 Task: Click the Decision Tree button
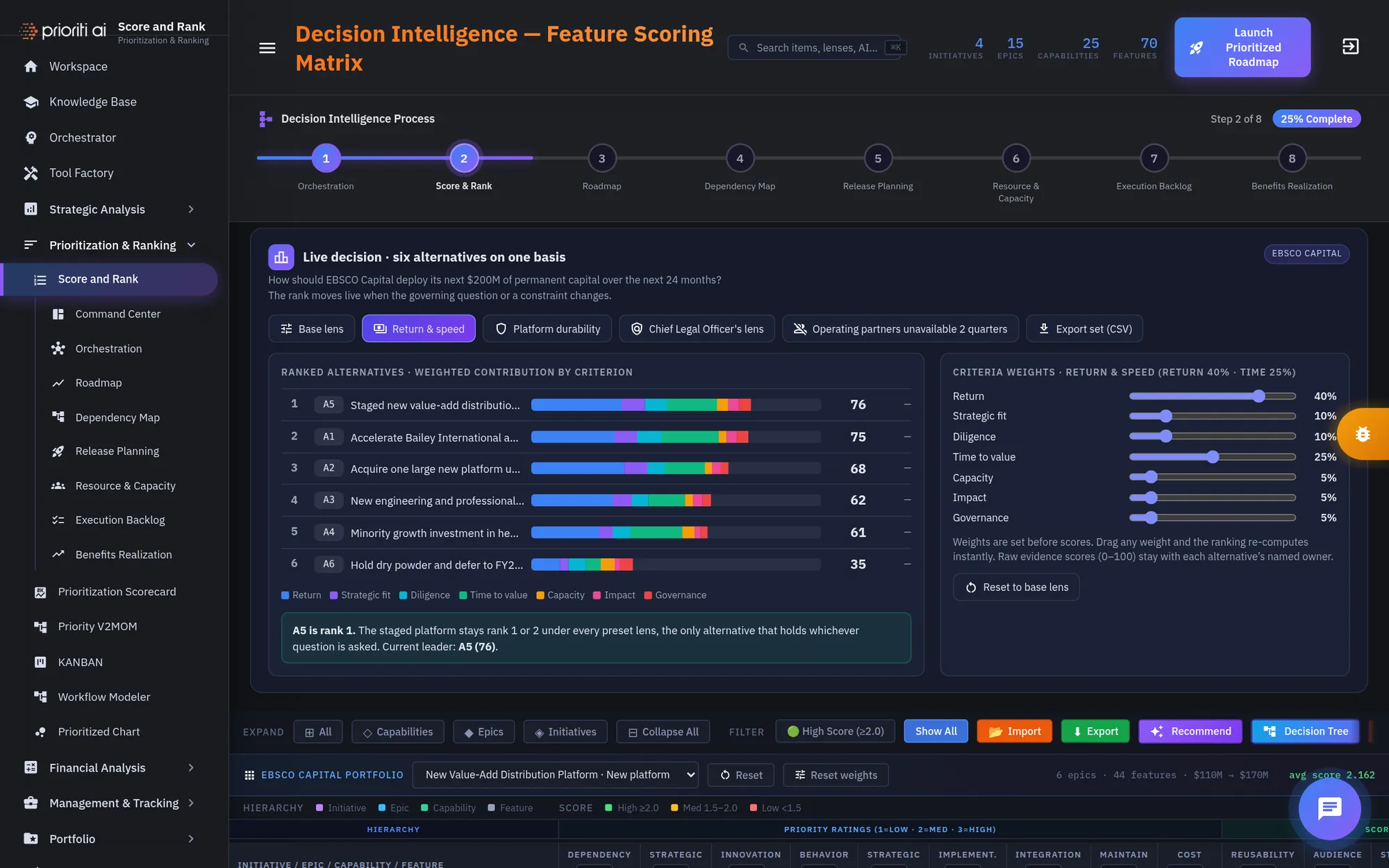(x=1305, y=731)
